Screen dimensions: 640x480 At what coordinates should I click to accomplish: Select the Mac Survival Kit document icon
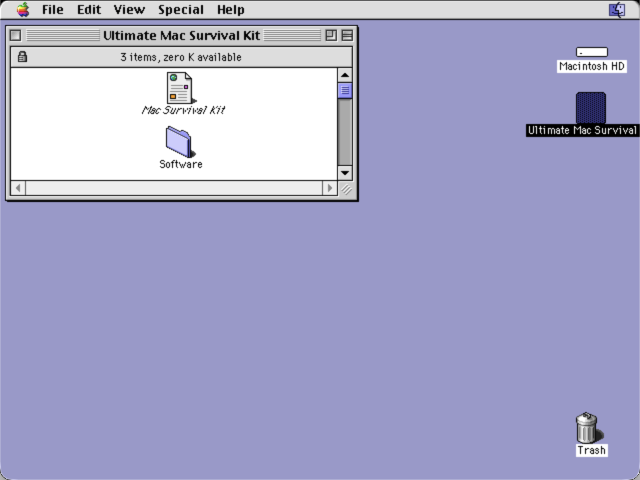179,88
